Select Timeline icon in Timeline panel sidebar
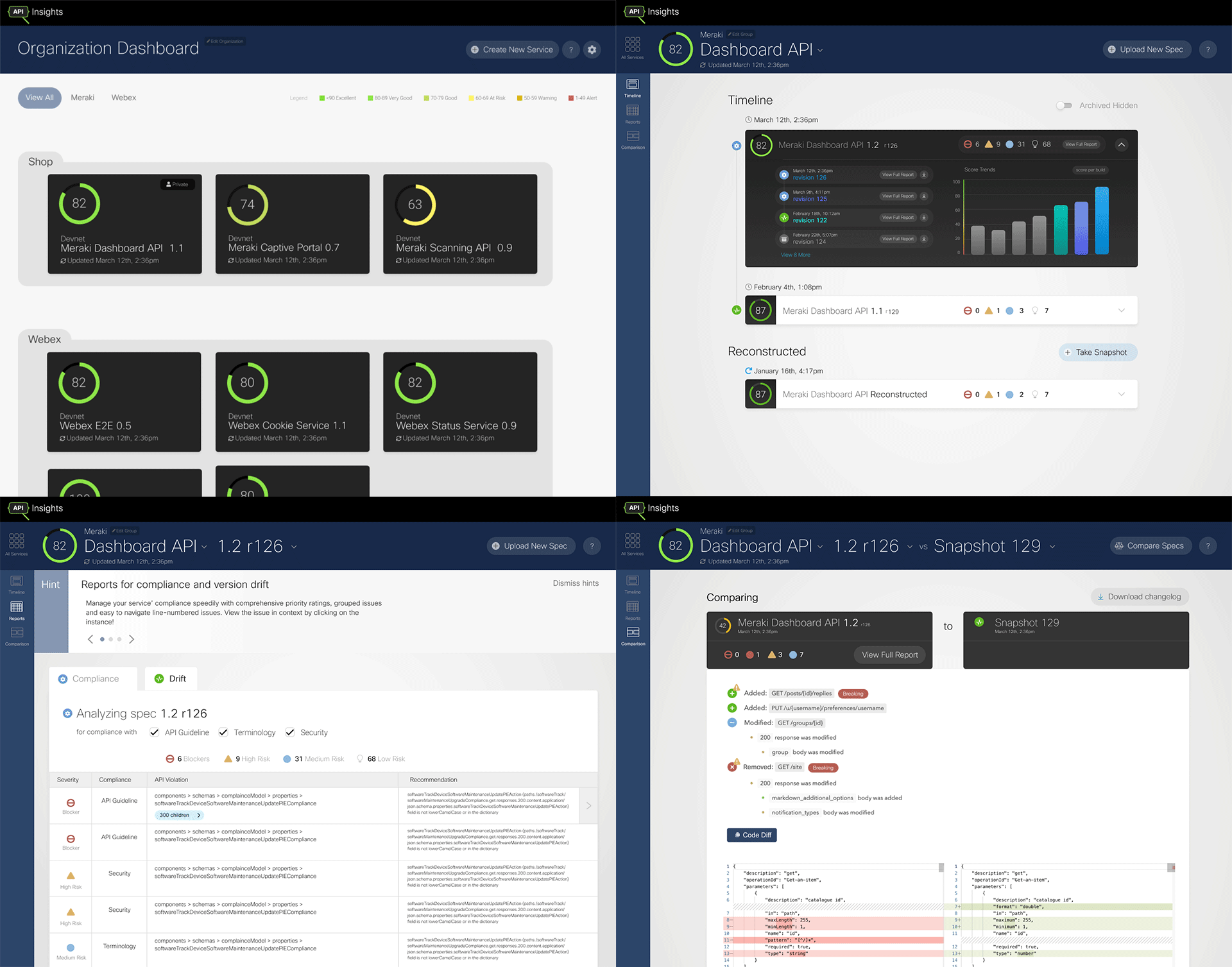Screen dimensions: 1232x967 [633, 87]
